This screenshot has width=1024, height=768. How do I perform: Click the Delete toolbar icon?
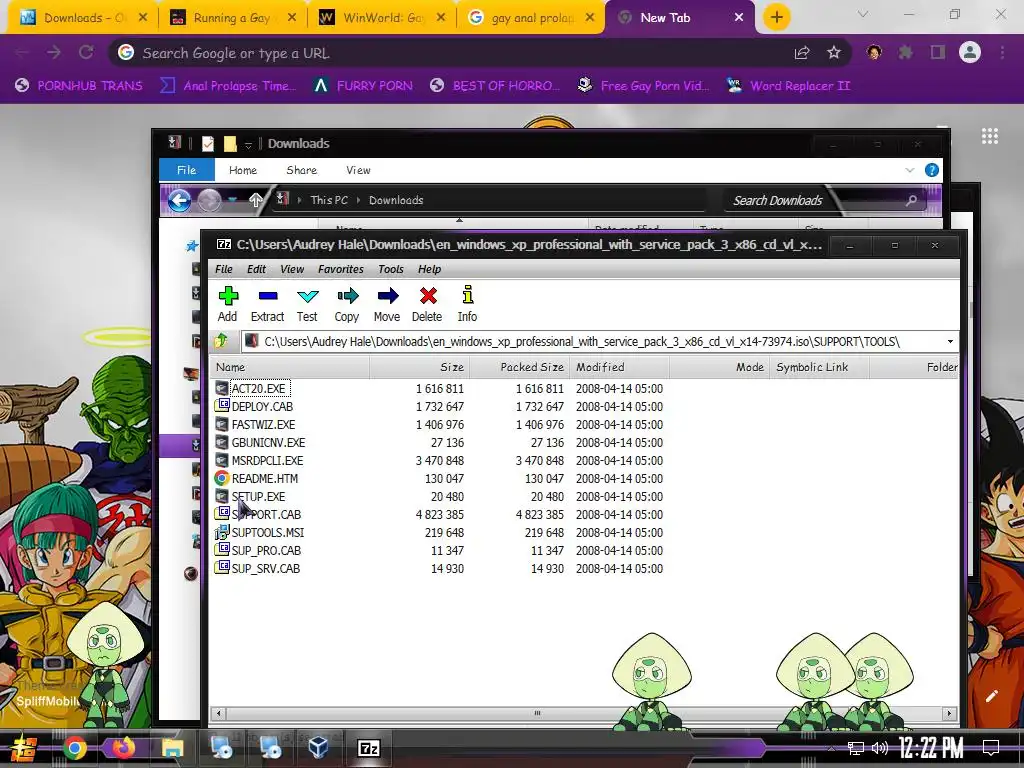tap(427, 304)
